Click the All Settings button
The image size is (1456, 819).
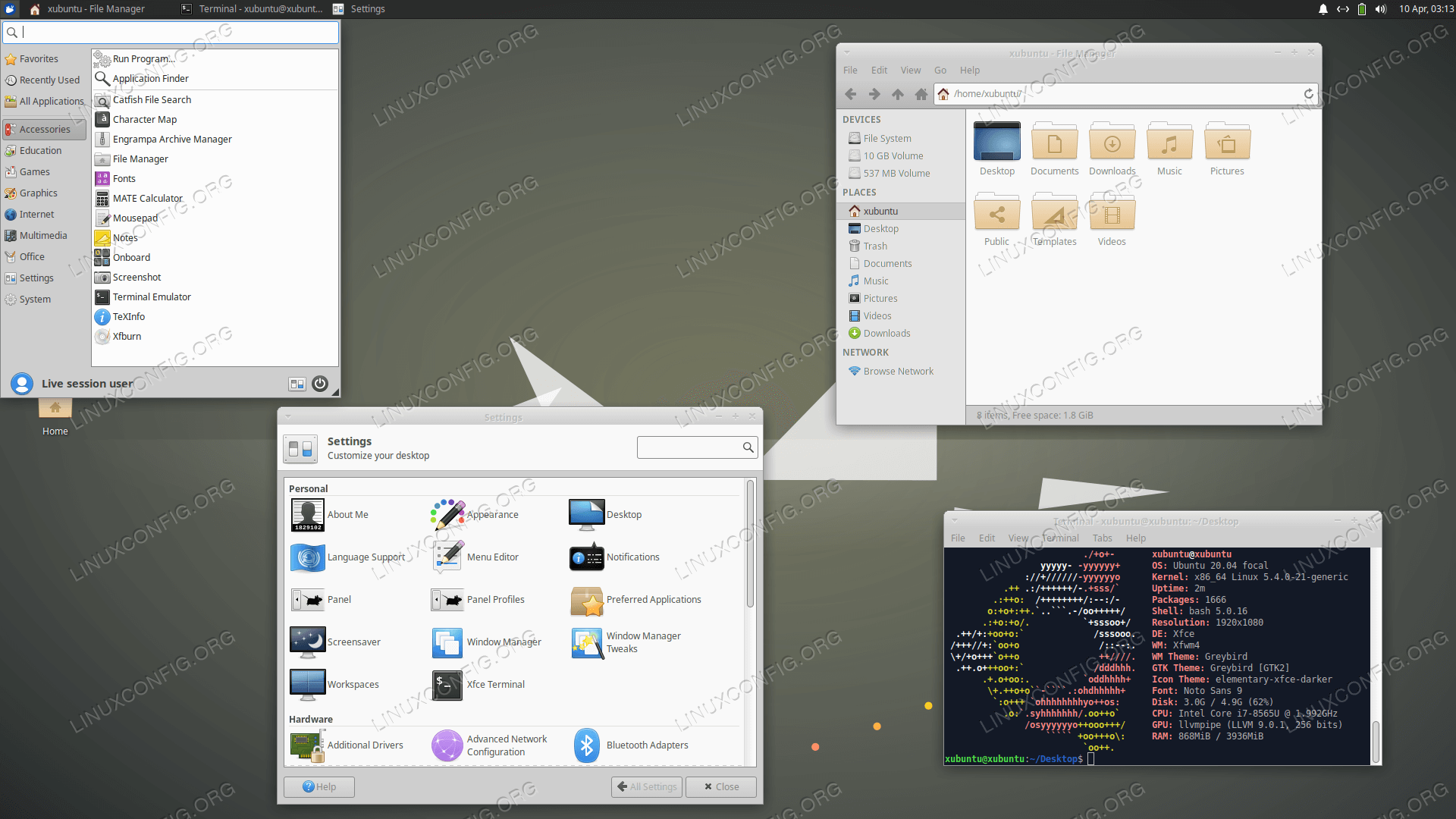click(x=647, y=787)
